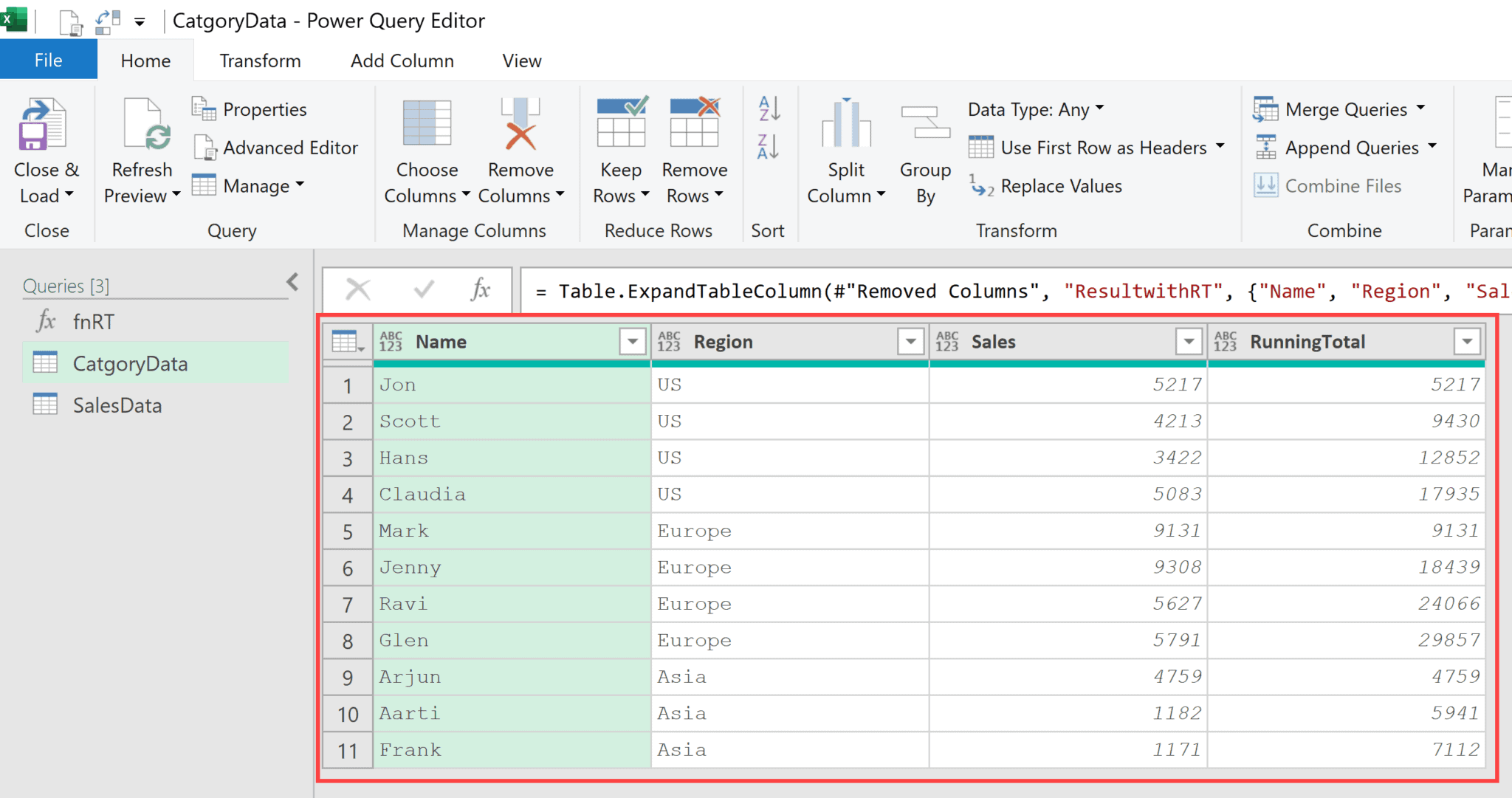Screen dimensions: 1512x798
Task: Switch to the Add Column ribbon tab
Action: (402, 61)
